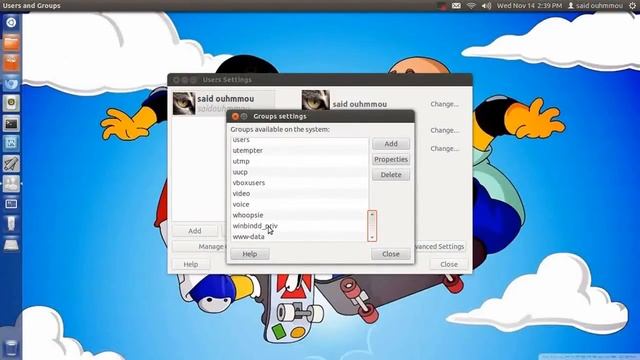The width and height of the screenshot is (640, 360).
Task: Select the 'video' group in list
Action: click(x=299, y=193)
